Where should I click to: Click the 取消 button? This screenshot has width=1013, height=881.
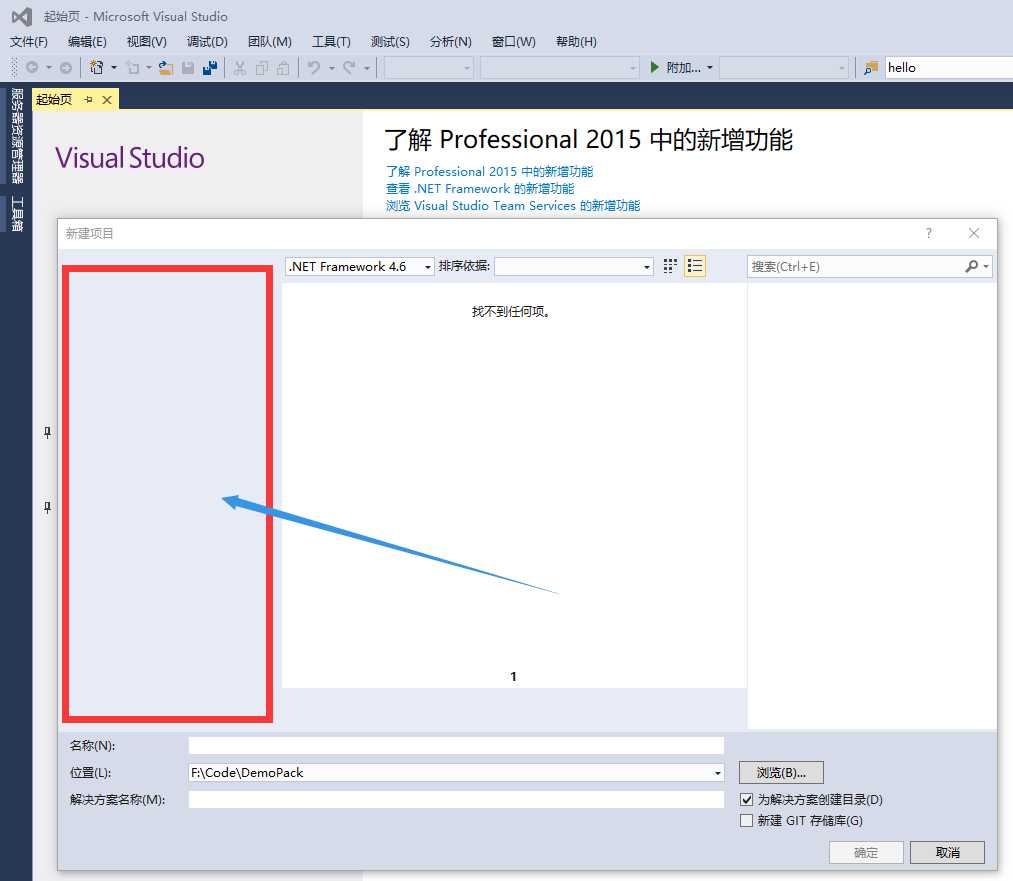point(947,852)
